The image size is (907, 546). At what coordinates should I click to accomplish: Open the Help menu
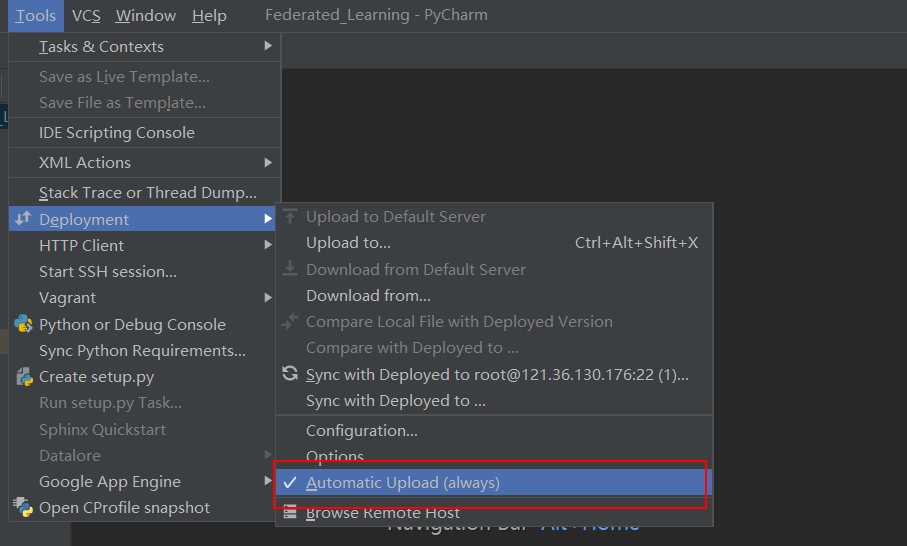pyautogui.click(x=209, y=16)
